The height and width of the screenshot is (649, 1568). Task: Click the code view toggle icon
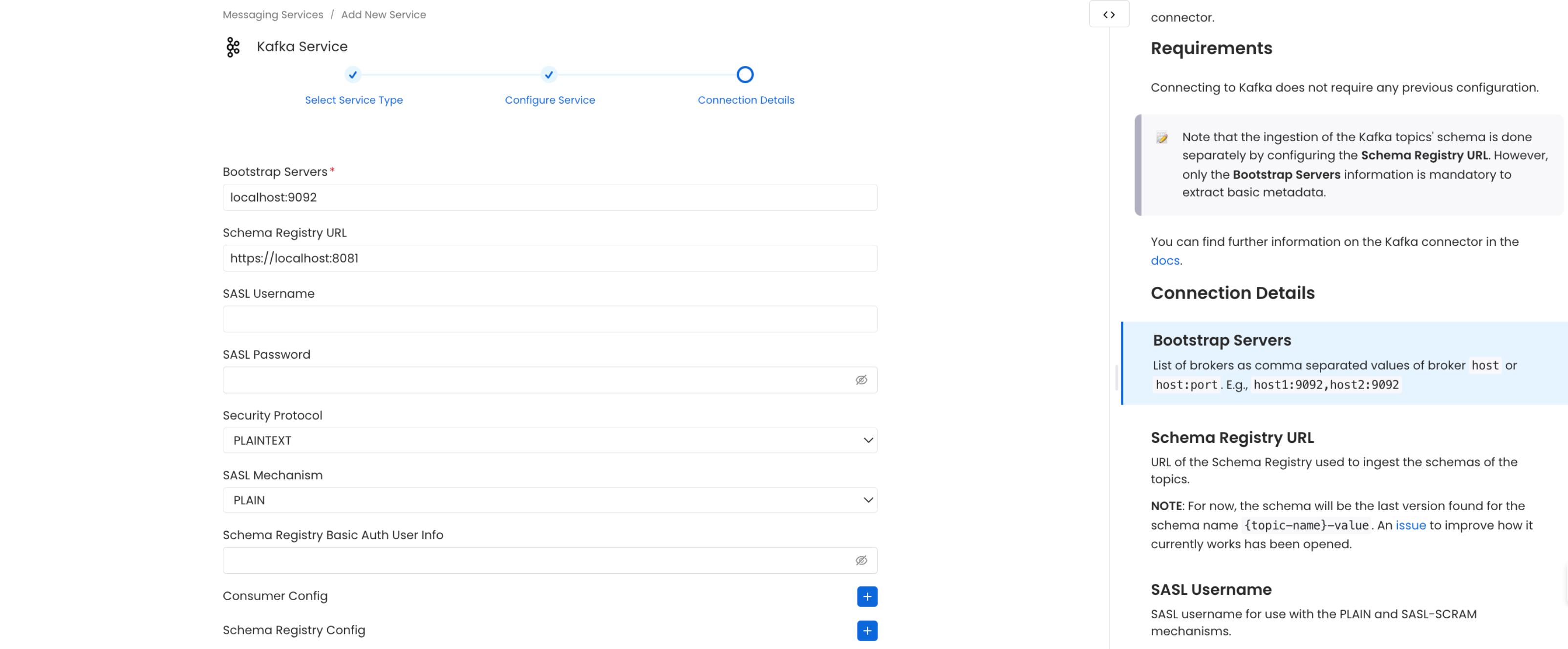[x=1109, y=14]
